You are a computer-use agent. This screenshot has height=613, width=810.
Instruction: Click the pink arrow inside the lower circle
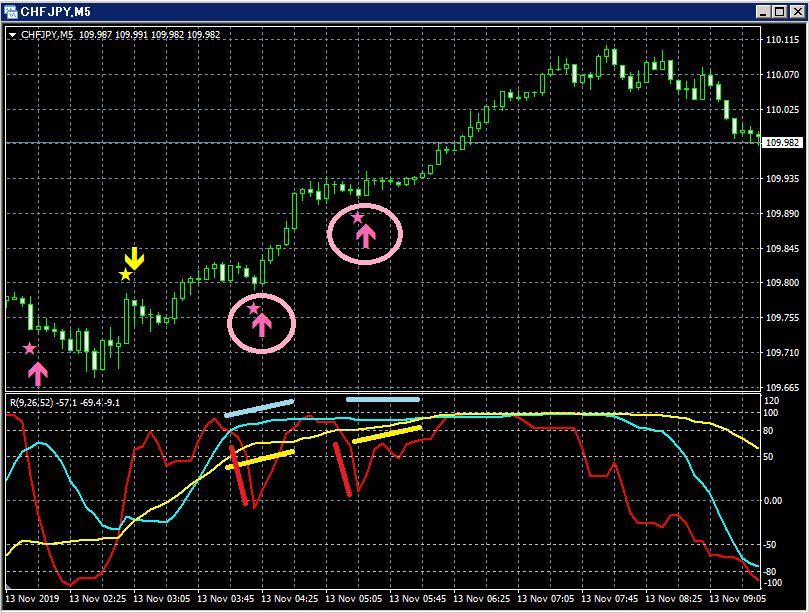(262, 325)
